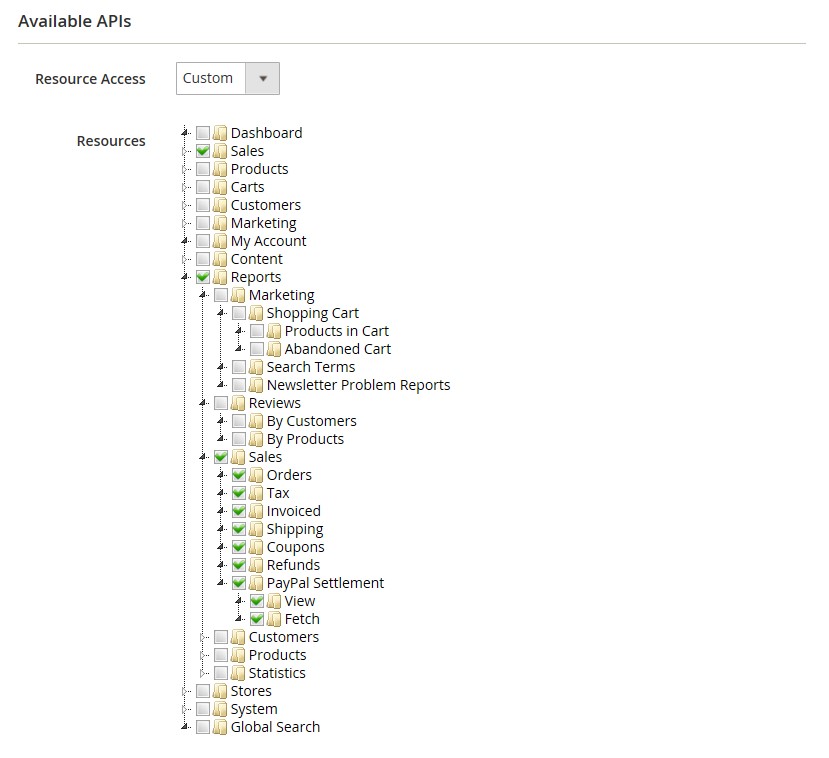This screenshot has height=758, width=829.
Task: Click the folder icon beside PayPal Settlement
Action: point(256,583)
